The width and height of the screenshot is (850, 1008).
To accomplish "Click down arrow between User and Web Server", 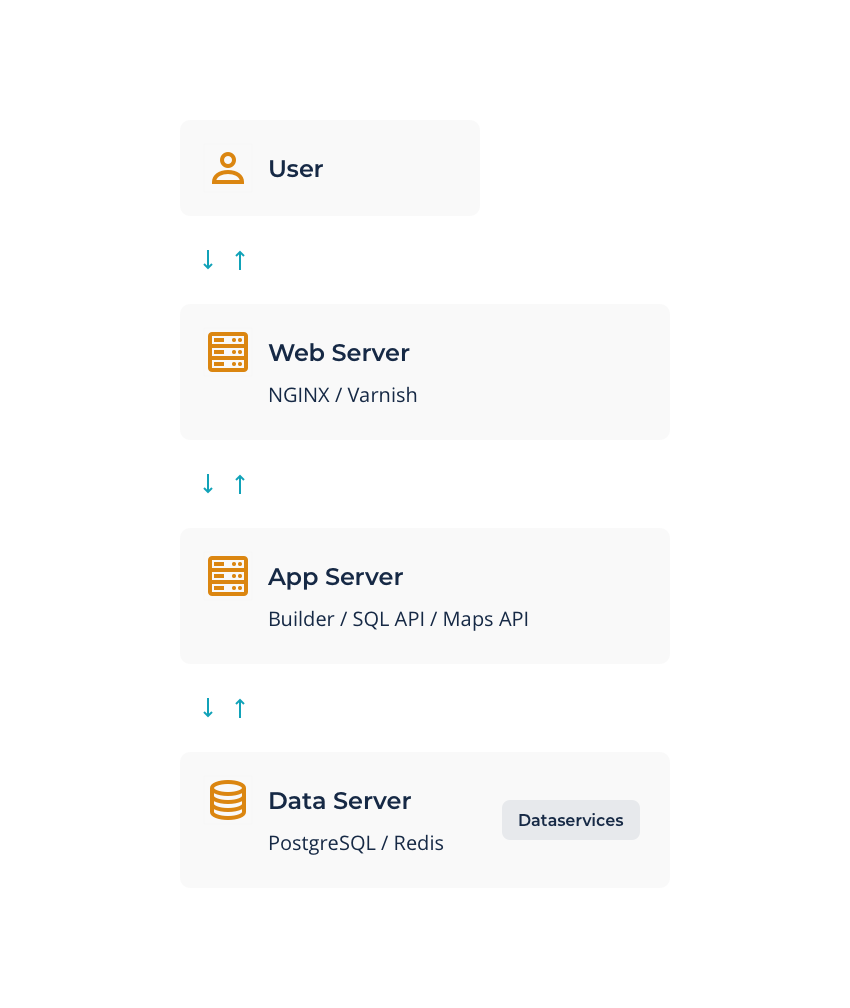I will pos(208,260).
